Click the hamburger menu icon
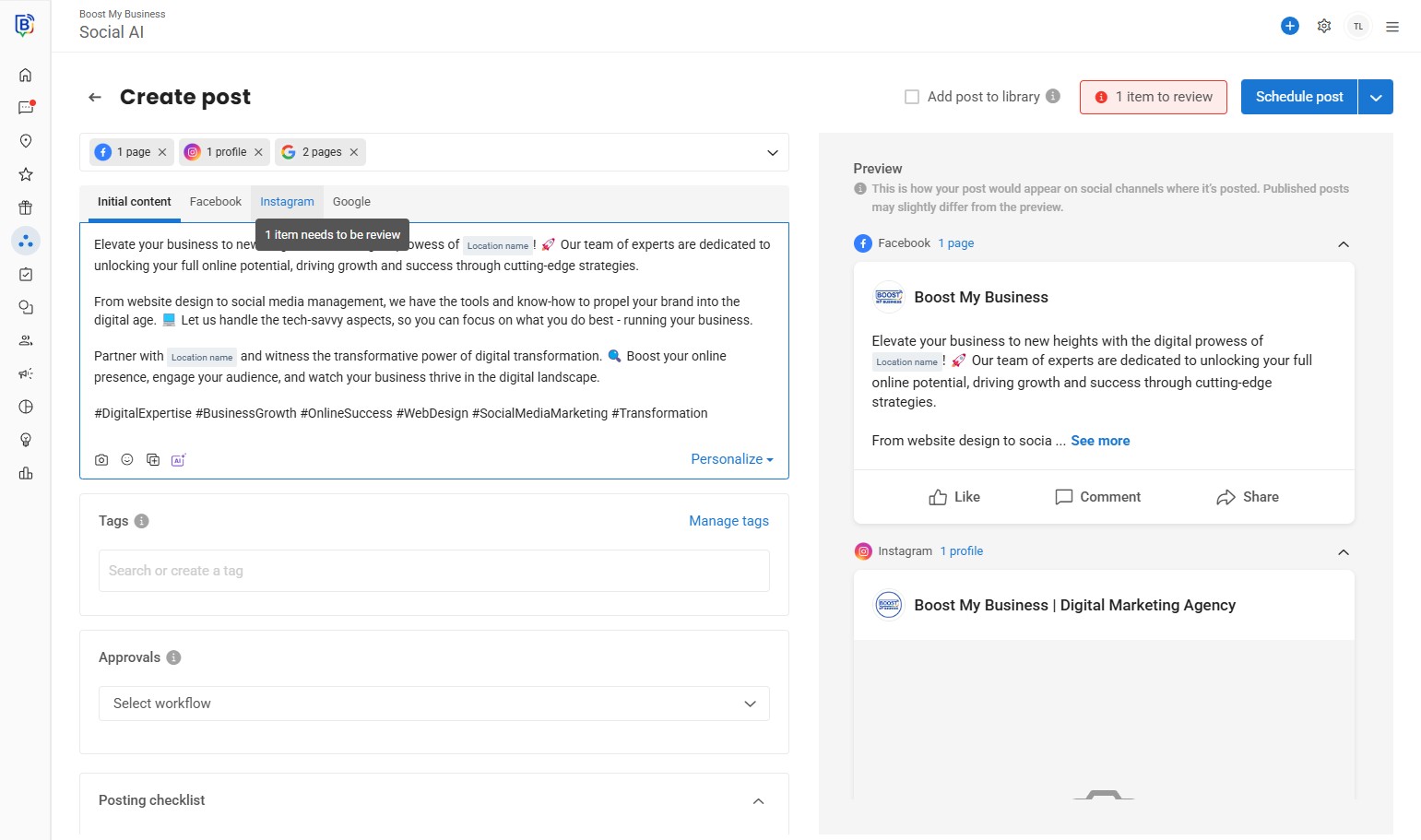The width and height of the screenshot is (1421, 840). pyautogui.click(x=1392, y=27)
